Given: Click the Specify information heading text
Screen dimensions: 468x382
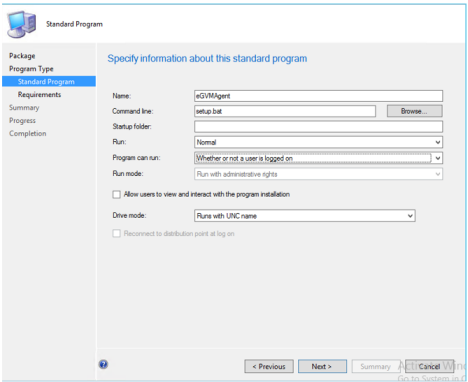Looking at the screenshot, I should pos(207,58).
